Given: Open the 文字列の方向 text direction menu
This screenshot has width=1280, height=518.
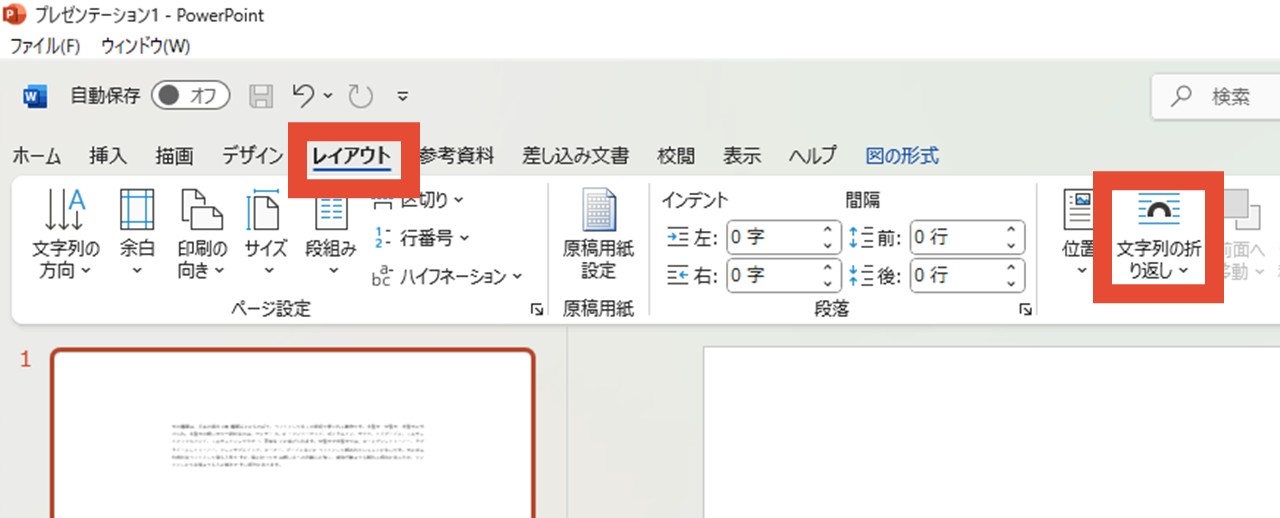Looking at the screenshot, I should coord(65,235).
